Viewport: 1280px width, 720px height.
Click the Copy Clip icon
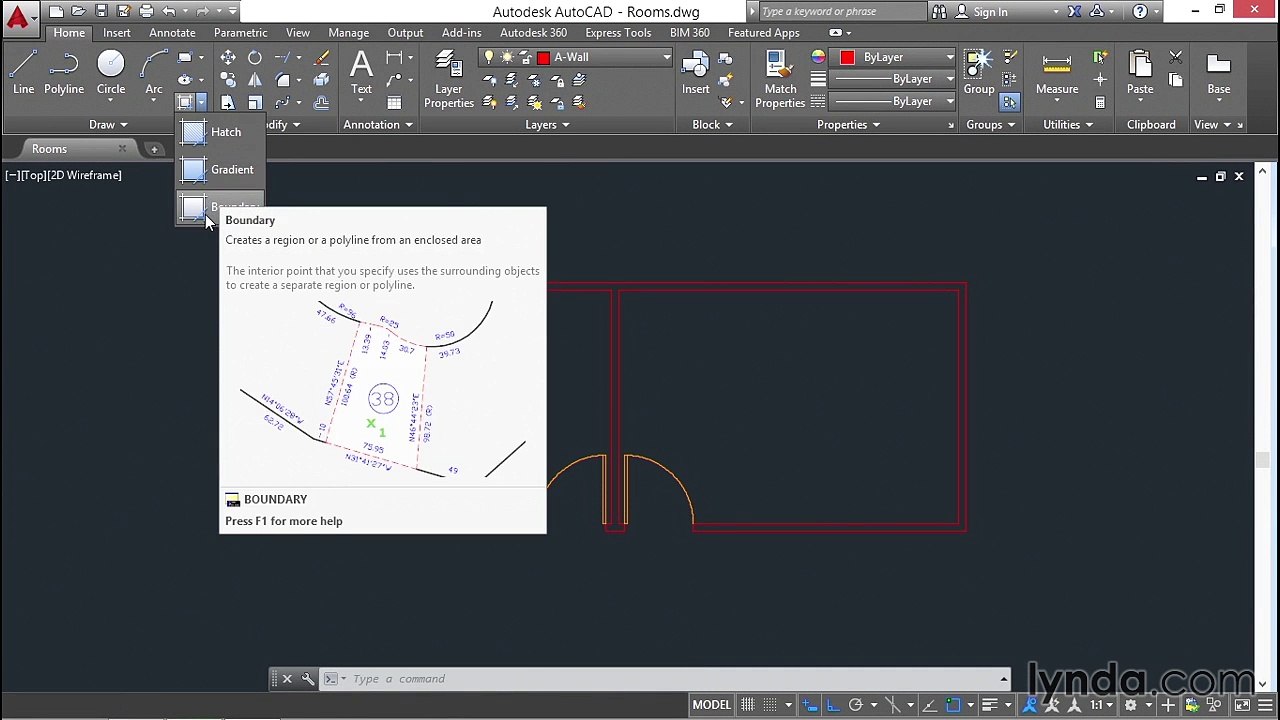(1176, 80)
